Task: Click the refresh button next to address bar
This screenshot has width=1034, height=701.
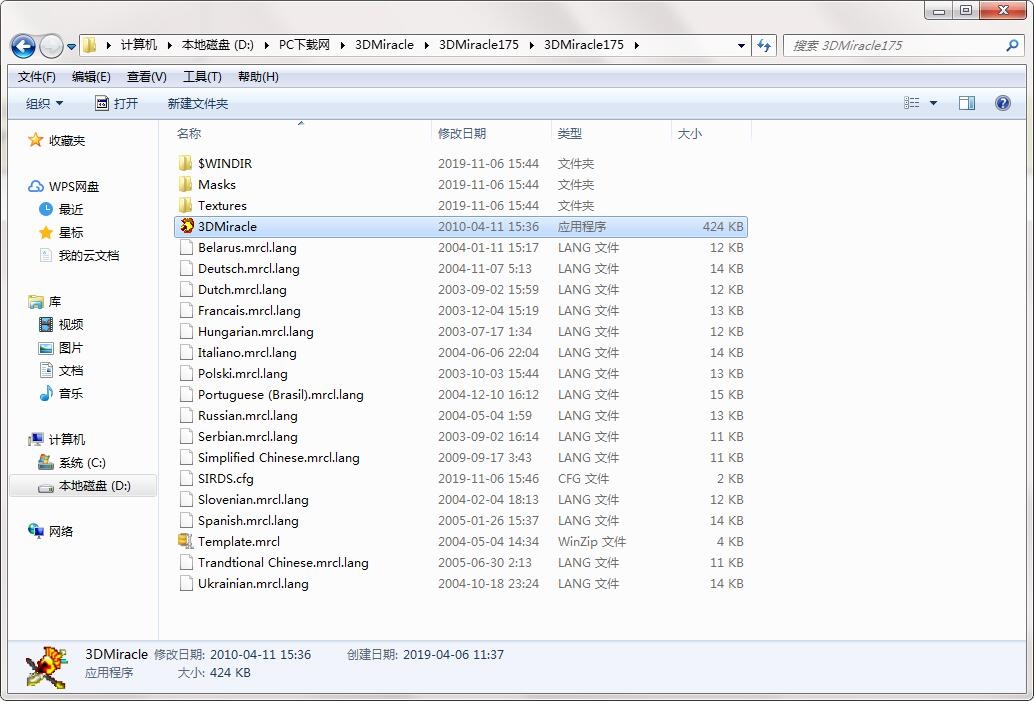Action: click(764, 46)
